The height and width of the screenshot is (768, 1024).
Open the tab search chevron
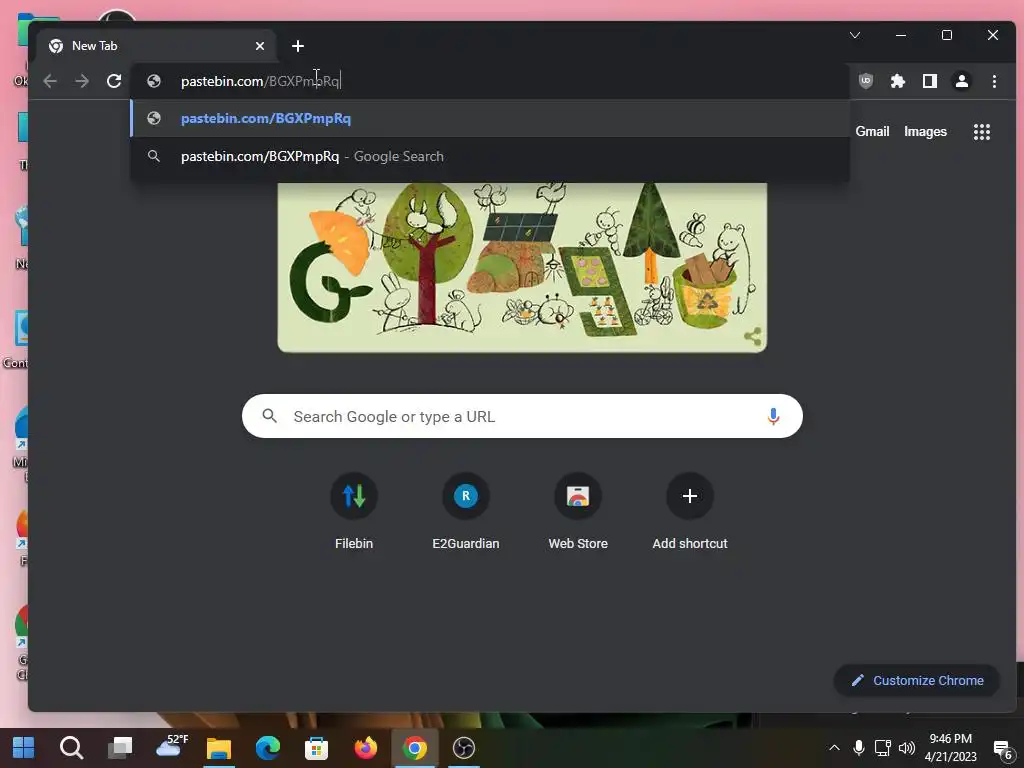click(855, 35)
